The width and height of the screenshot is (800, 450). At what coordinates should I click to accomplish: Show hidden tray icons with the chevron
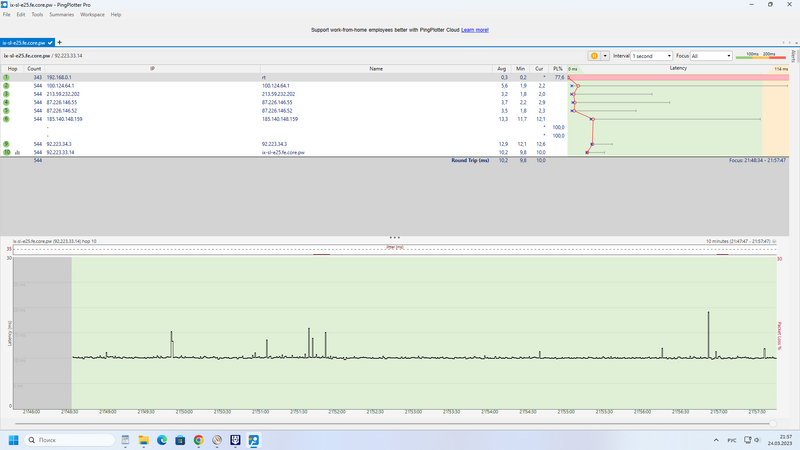(716, 440)
